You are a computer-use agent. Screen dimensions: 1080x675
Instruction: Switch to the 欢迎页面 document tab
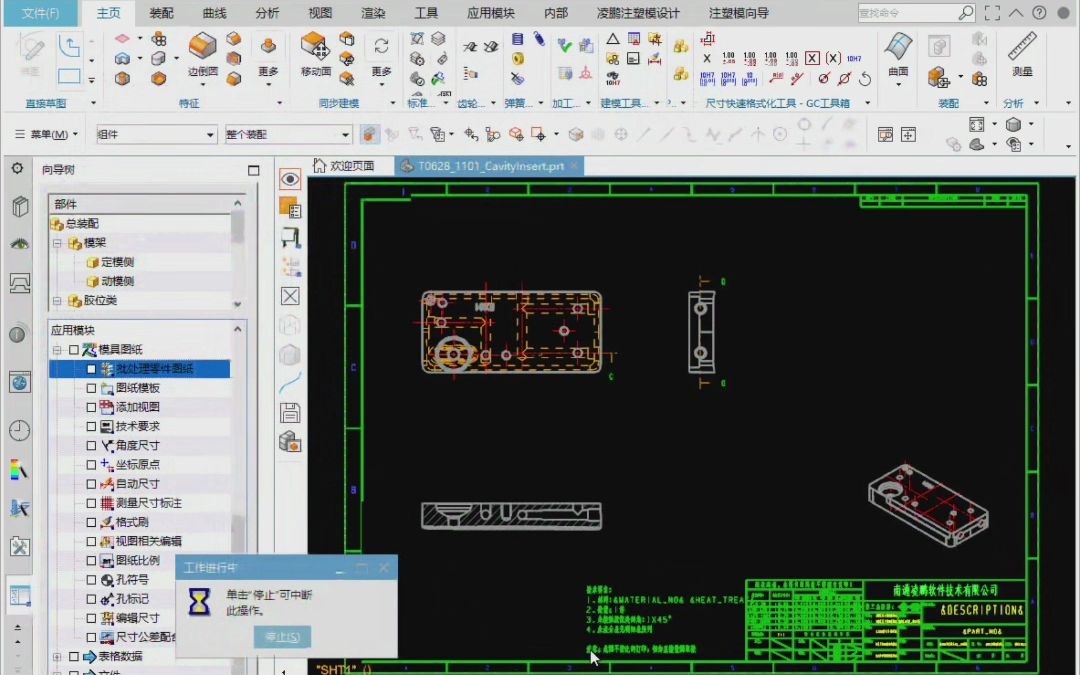click(344, 166)
